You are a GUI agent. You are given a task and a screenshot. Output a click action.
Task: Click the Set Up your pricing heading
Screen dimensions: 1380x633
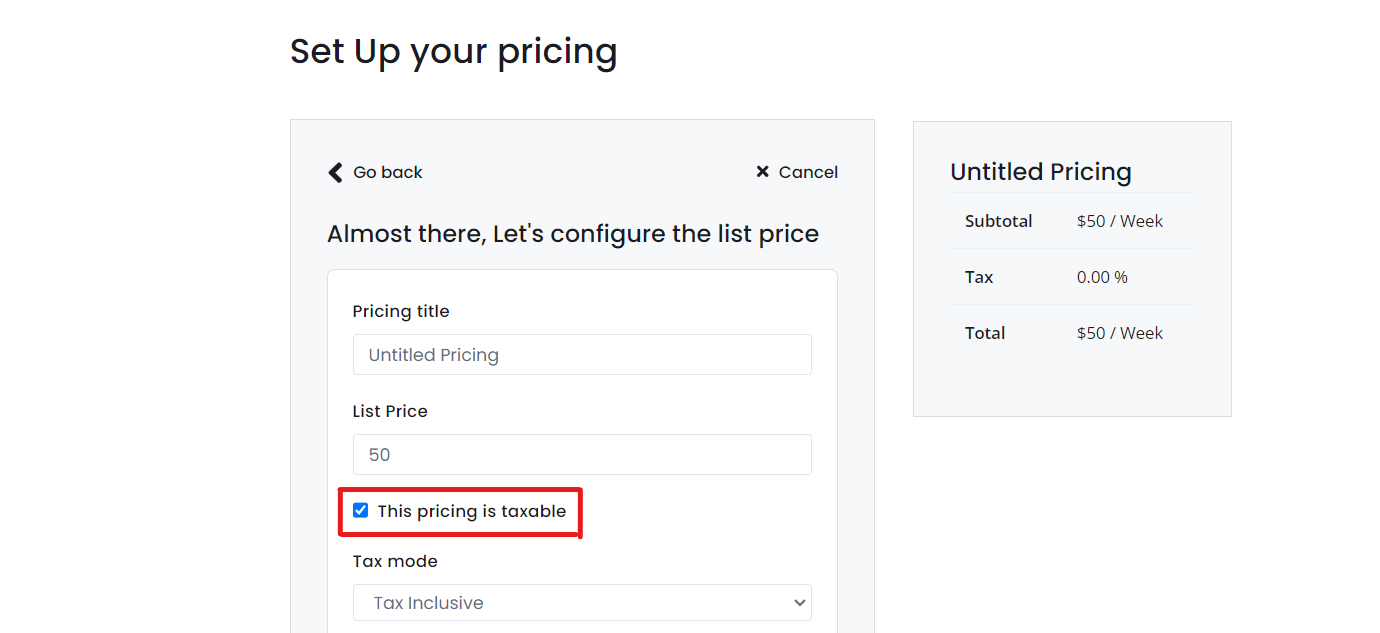(x=453, y=51)
